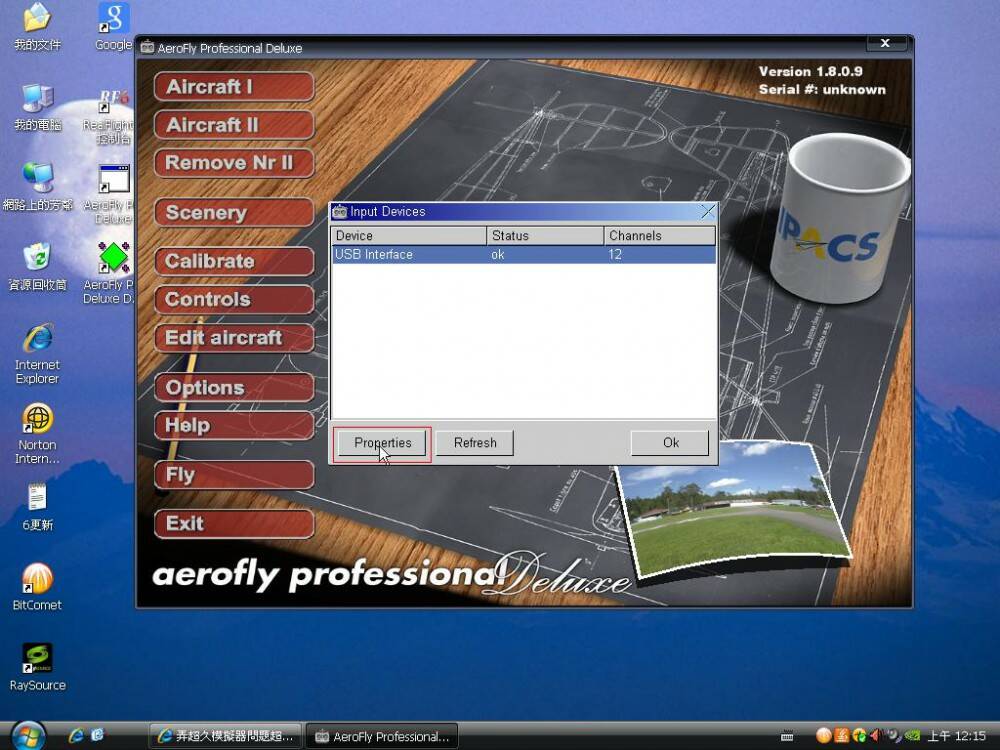
Task: Click the channels value 12
Action: pos(615,255)
